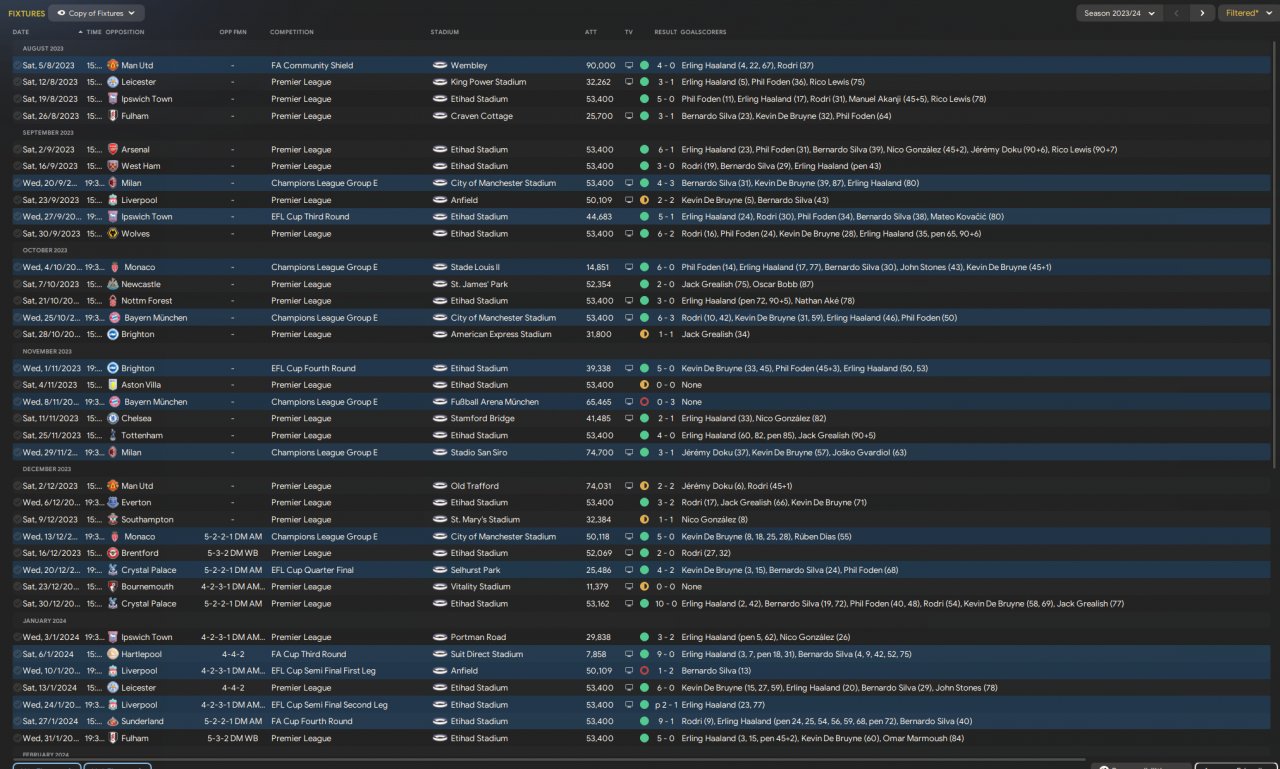
Task: Click the stadium icon beside Stade Louis II
Action: [x=439, y=267]
